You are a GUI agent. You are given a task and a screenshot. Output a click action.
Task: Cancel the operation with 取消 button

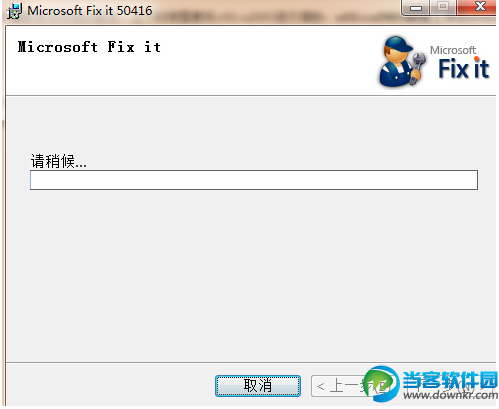pos(258,386)
